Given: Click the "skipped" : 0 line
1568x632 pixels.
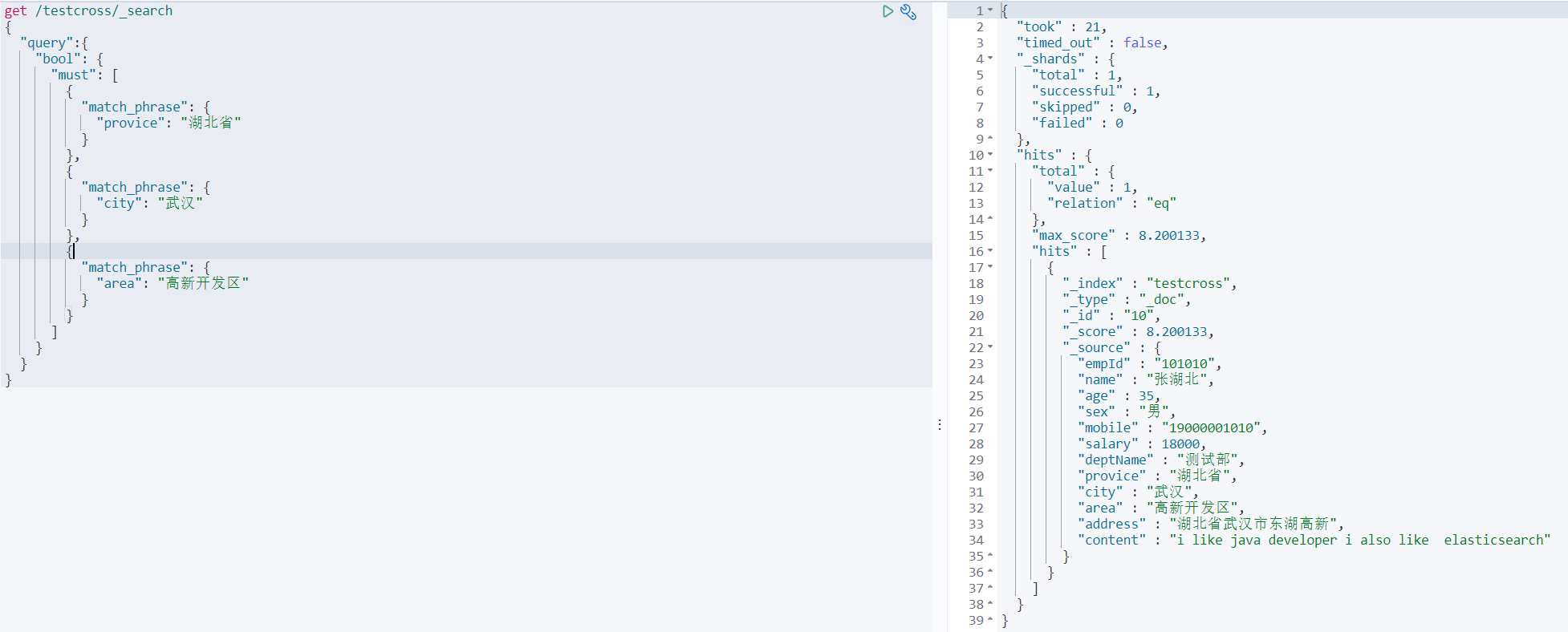Looking at the screenshot, I should tap(1085, 107).
